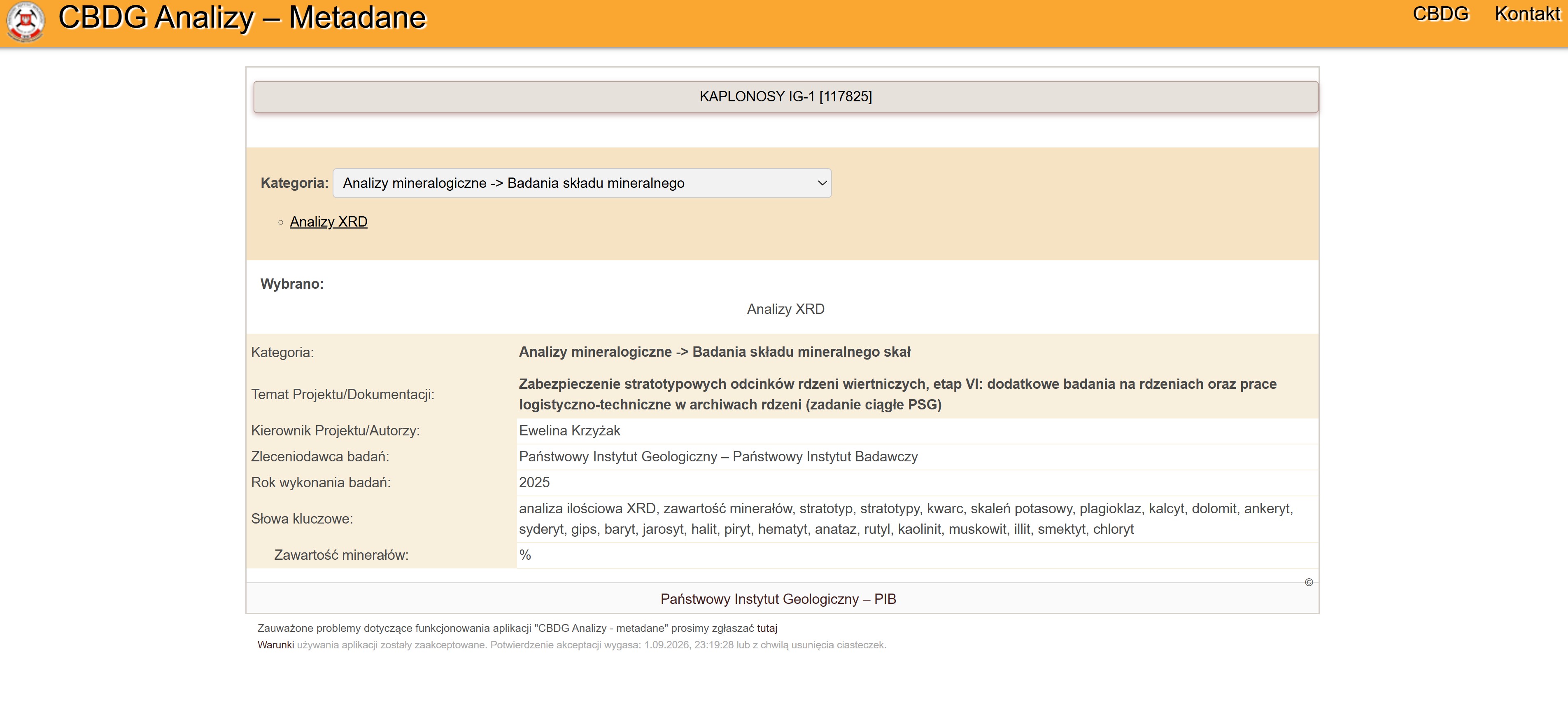Image resolution: width=1568 pixels, height=713 pixels.
Task: Click the 'Rok wykonania badań:' label
Action: tap(321, 482)
